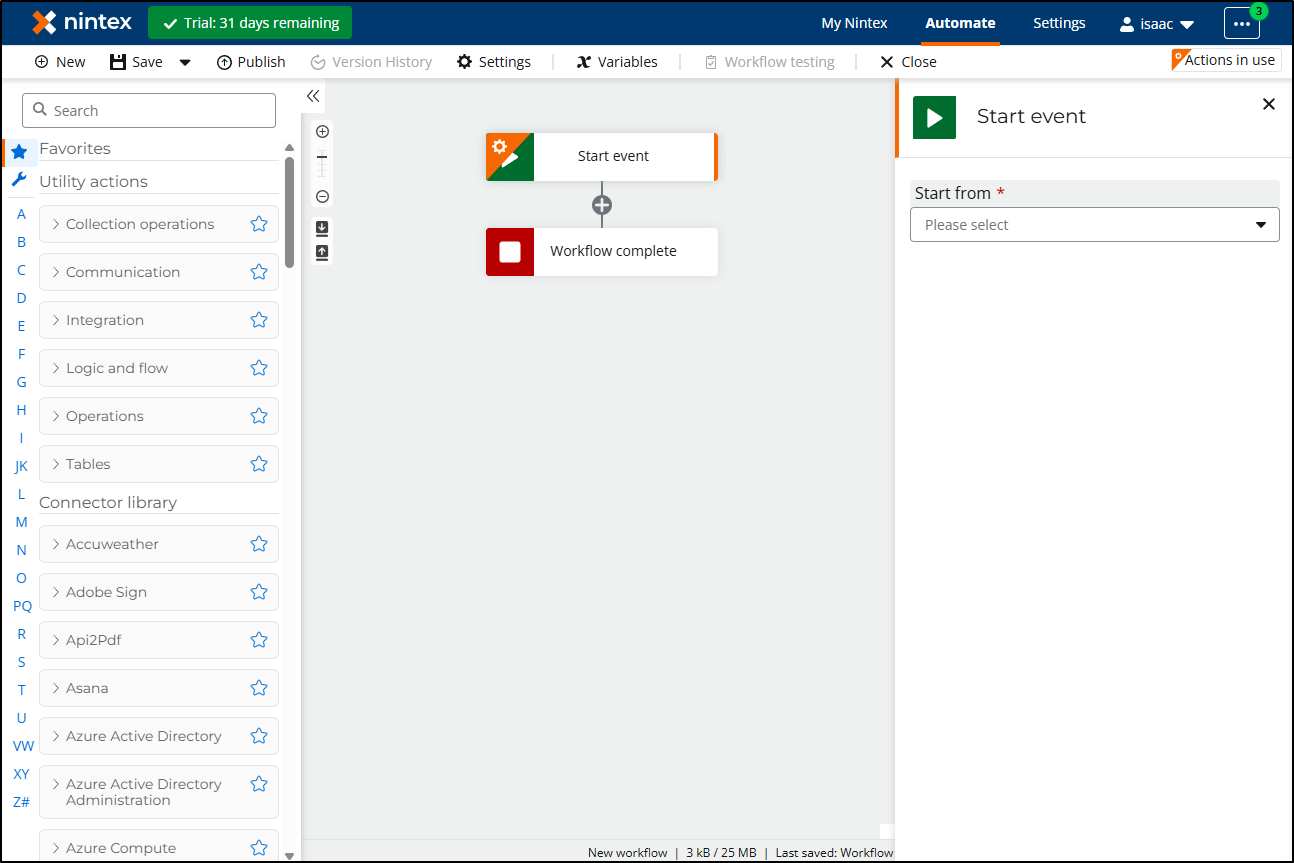Close the Start event configuration panel
Viewport: 1294px width, 863px height.
pos(1269,104)
